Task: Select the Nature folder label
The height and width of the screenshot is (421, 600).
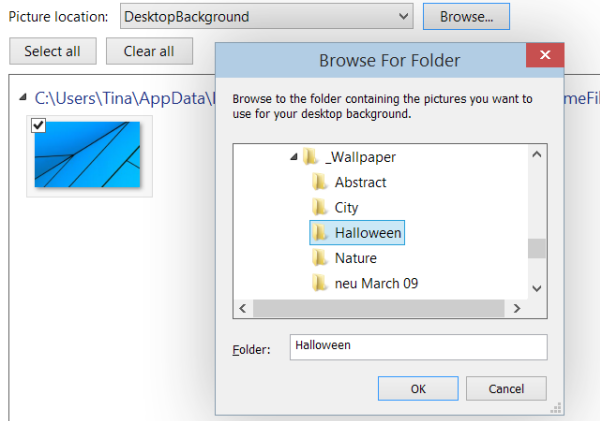Action: (355, 258)
